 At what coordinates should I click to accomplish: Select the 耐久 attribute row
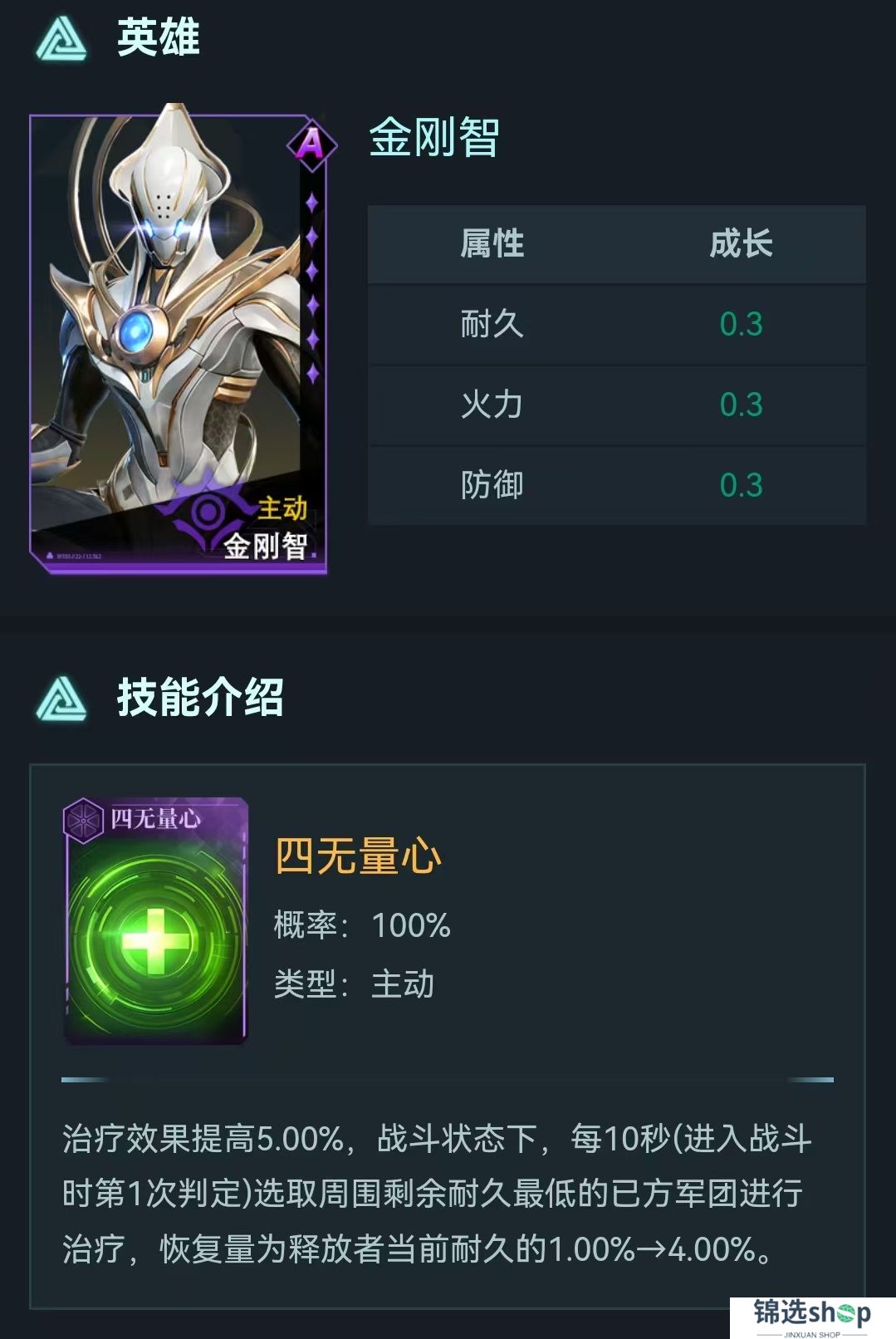(x=616, y=324)
